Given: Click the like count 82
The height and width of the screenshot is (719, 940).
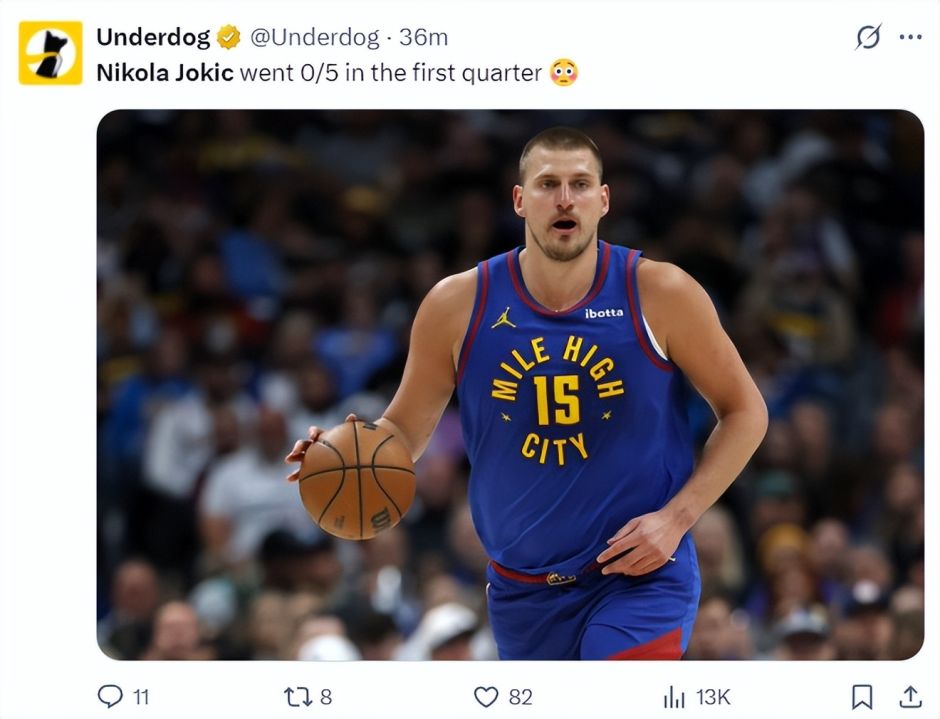Looking at the screenshot, I should point(520,697).
